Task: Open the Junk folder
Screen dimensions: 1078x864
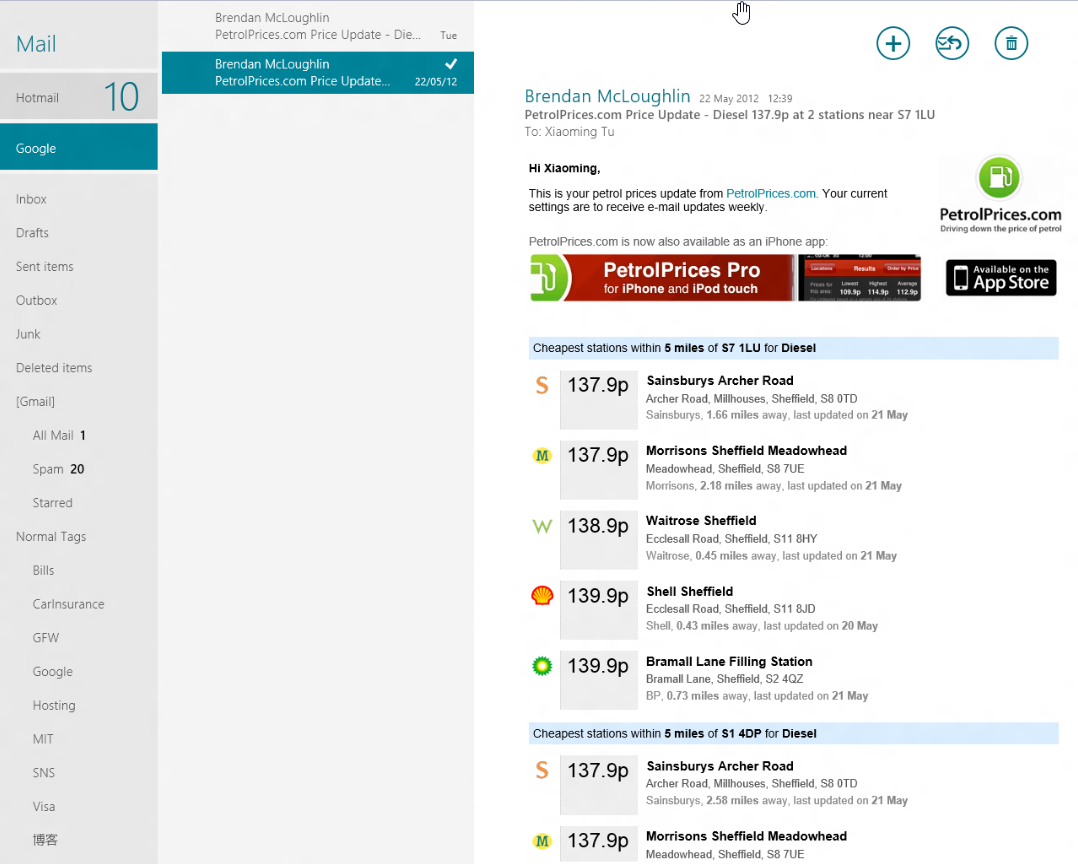Action: (x=28, y=334)
